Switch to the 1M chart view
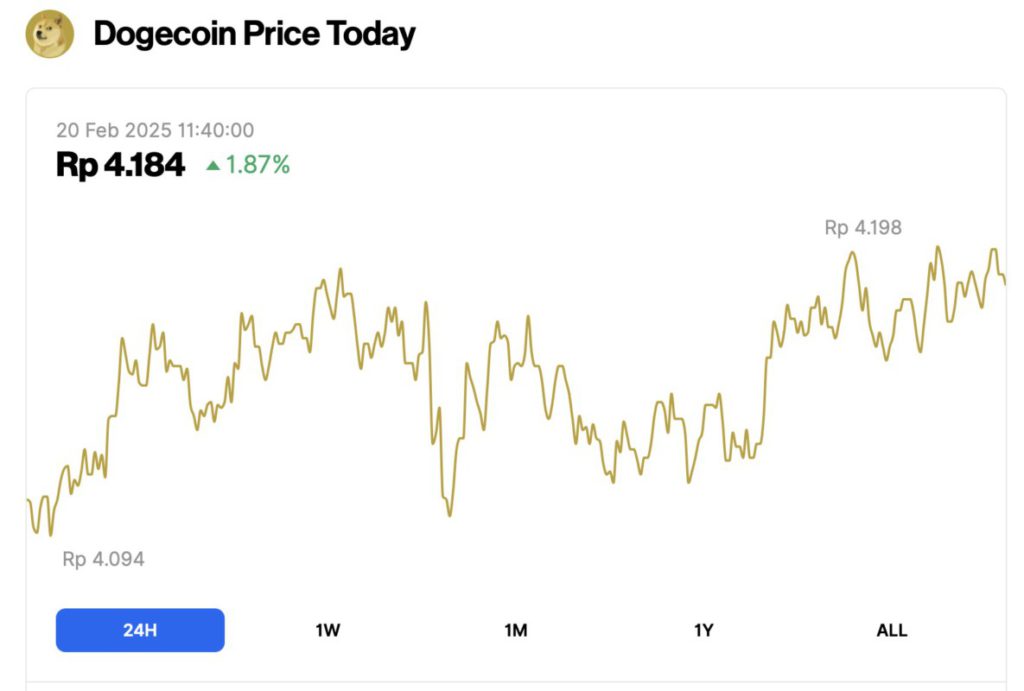Image resolution: width=1024 pixels, height=691 pixels. pos(516,630)
